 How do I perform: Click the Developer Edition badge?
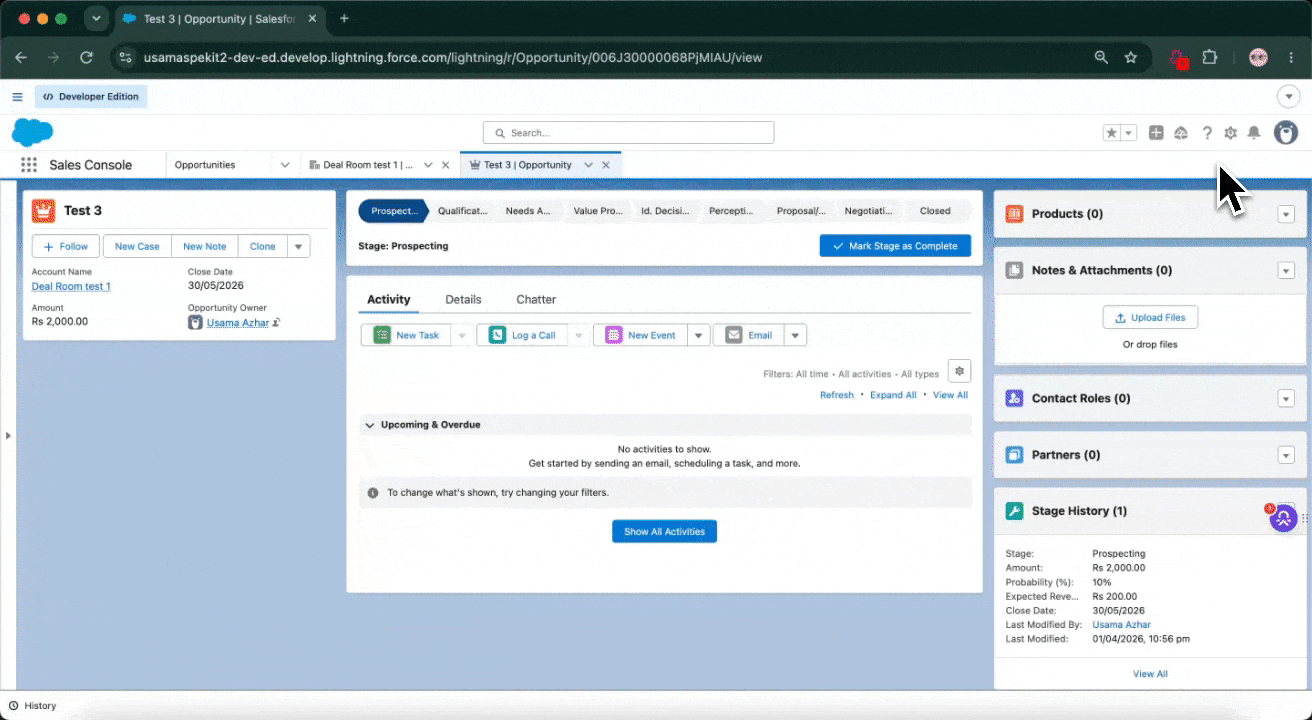tap(91, 97)
